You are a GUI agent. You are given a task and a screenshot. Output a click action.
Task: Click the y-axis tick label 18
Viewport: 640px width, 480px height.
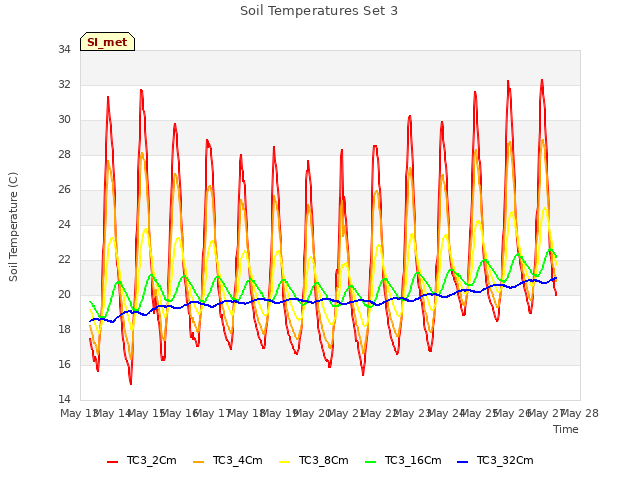(64, 329)
